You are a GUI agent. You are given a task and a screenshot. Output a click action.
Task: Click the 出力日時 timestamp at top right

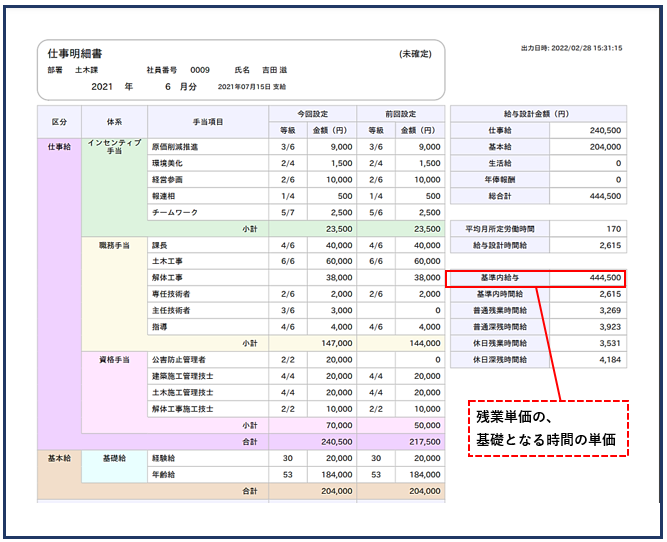pos(571,48)
